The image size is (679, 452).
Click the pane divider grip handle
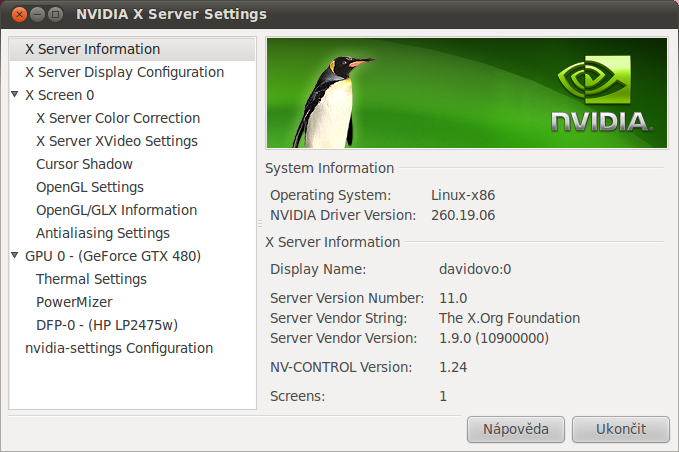pyautogui.click(x=260, y=223)
